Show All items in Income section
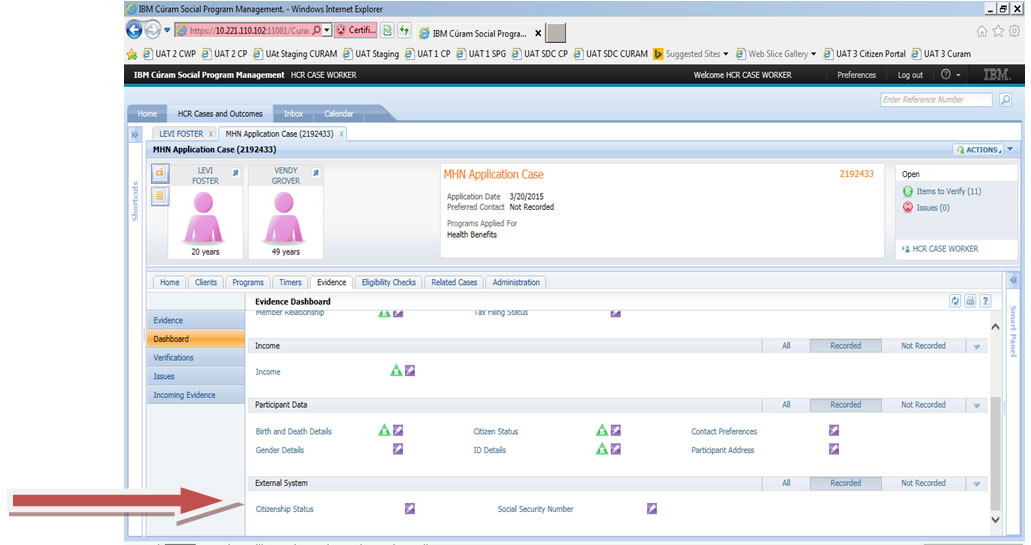The width and height of the screenshot is (1031, 545). coord(786,346)
